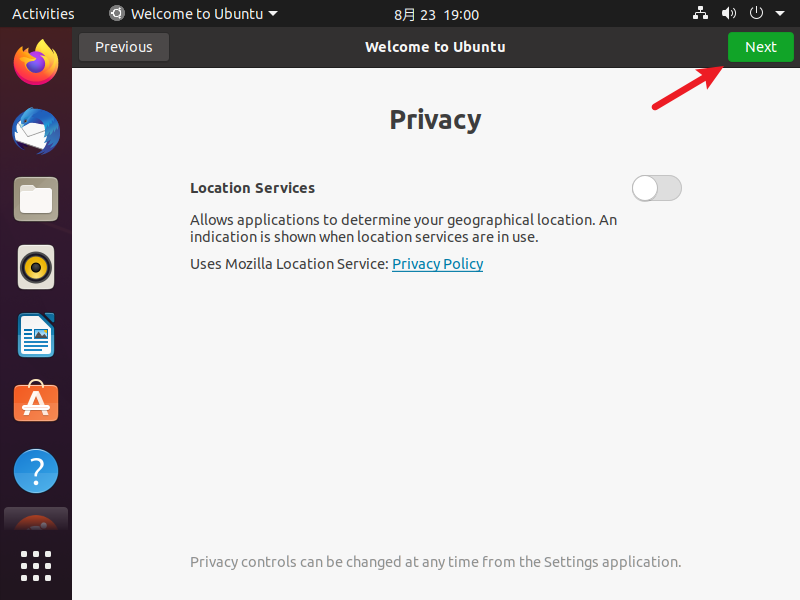The width and height of the screenshot is (800, 600).
Task: Go to the Next page
Action: pyautogui.click(x=761, y=47)
